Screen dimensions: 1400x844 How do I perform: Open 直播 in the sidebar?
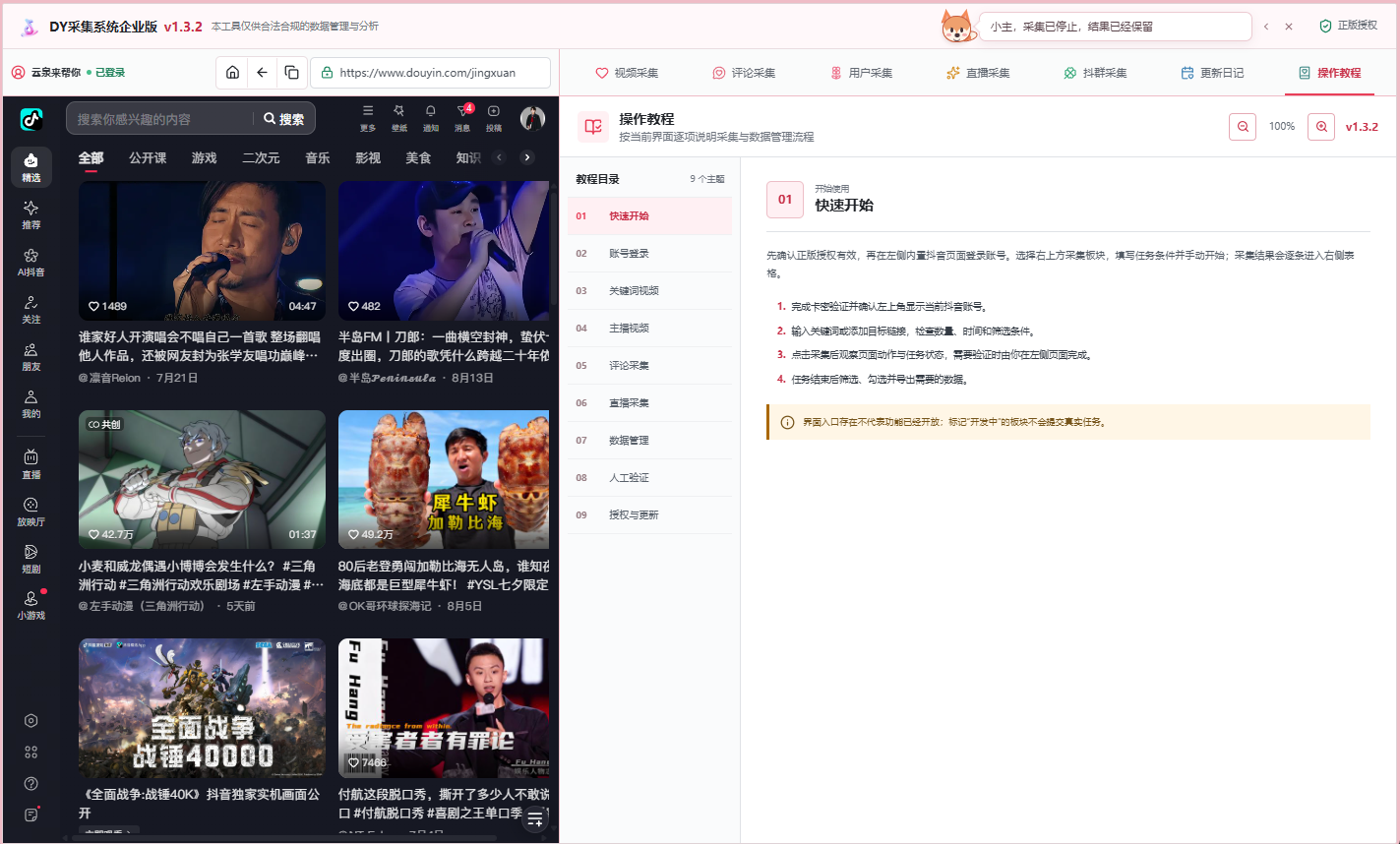[x=31, y=464]
